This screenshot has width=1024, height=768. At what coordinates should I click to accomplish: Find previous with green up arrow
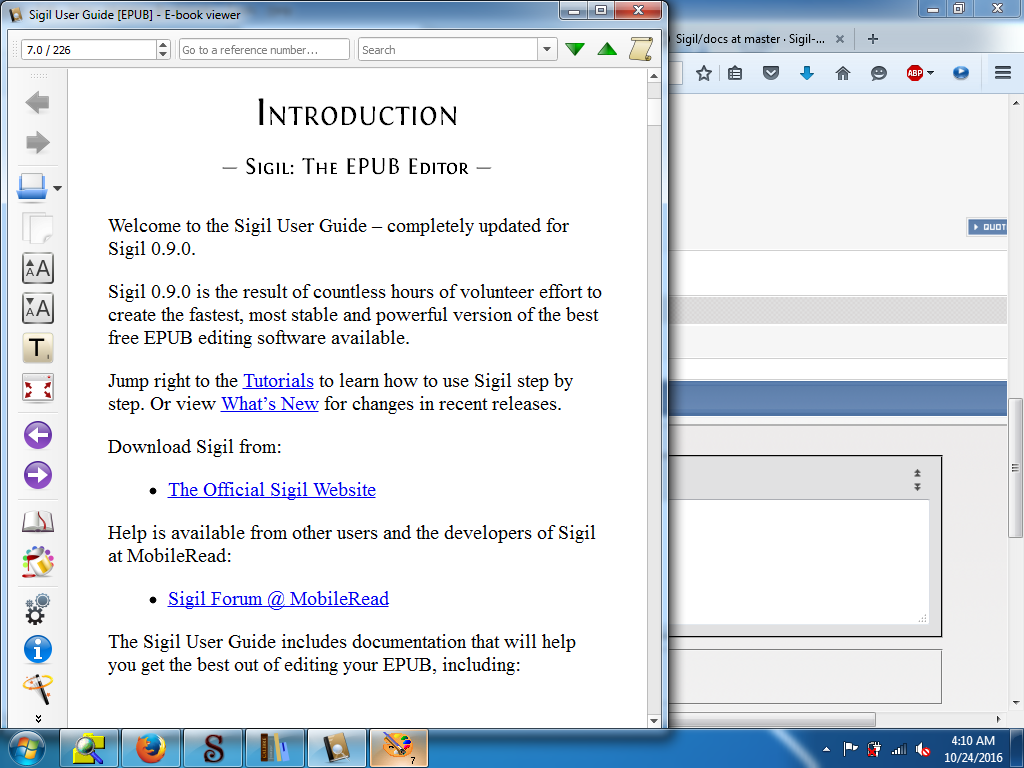pos(607,49)
